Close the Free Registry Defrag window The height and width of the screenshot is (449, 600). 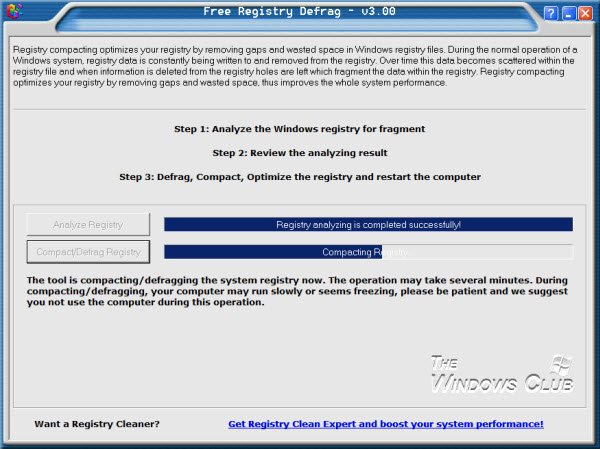[585, 13]
